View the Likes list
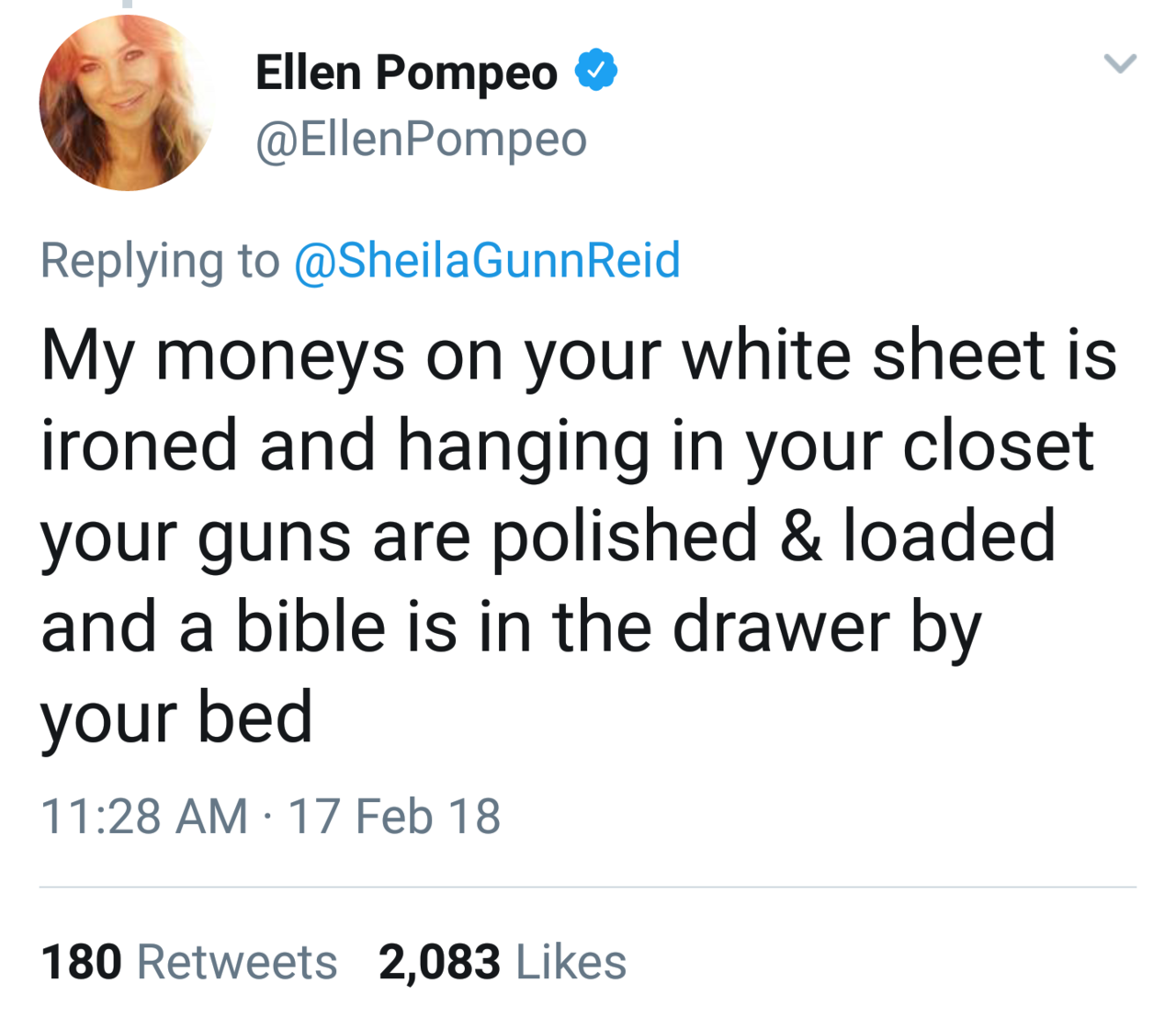The width and height of the screenshot is (1176, 1017). pos(571,962)
